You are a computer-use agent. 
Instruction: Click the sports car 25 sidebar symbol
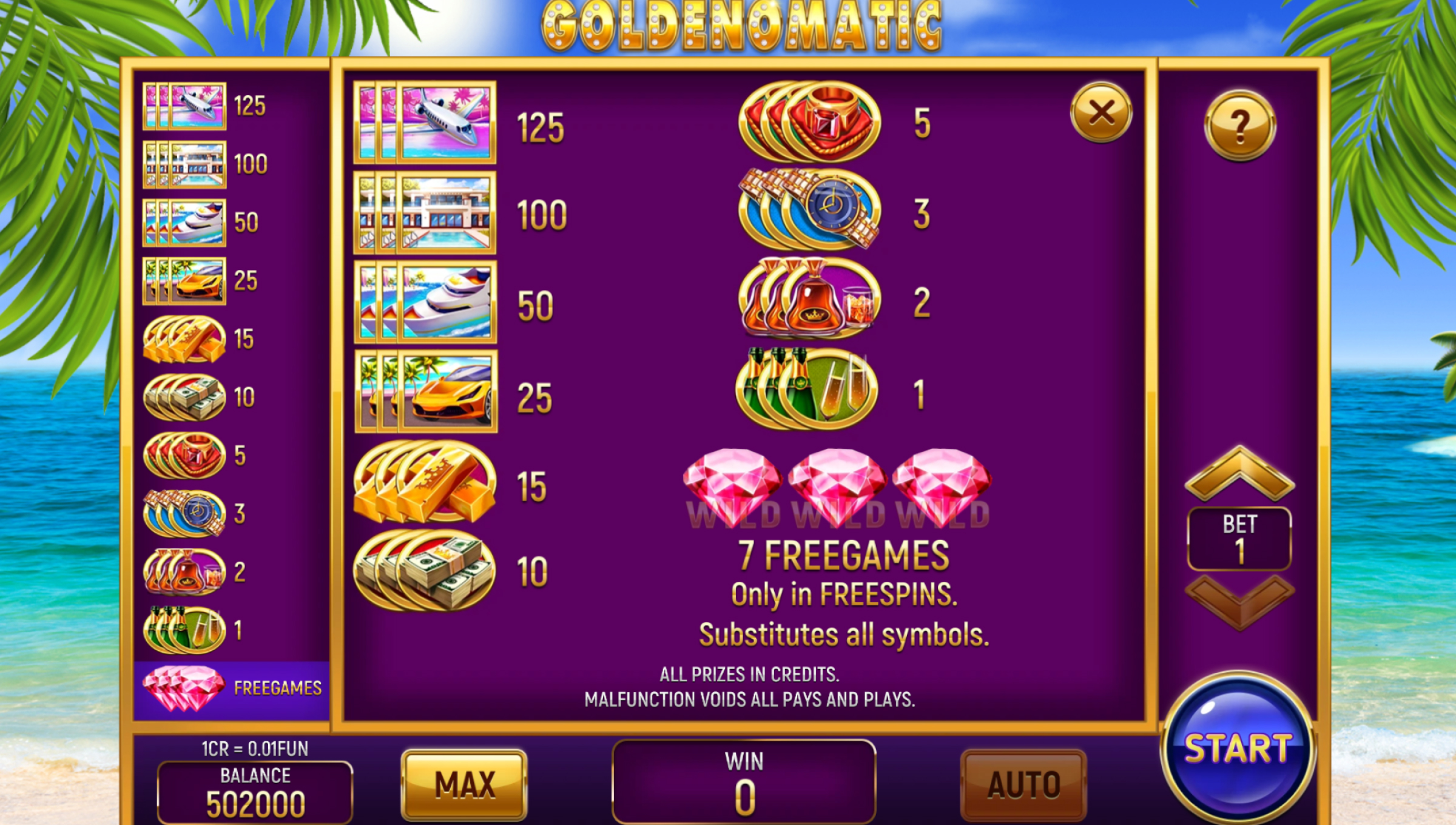(184, 281)
